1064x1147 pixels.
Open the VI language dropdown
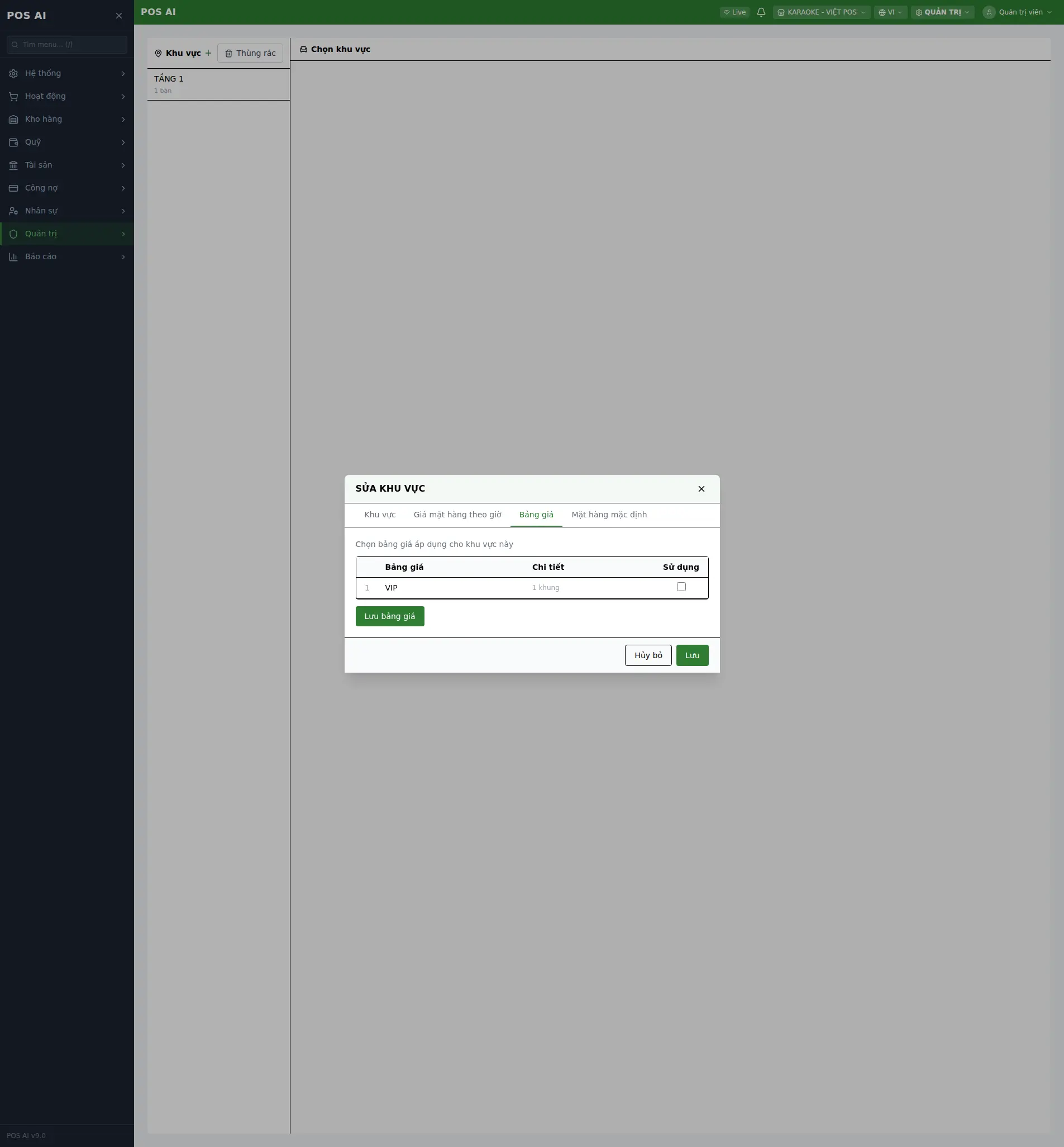pyautogui.click(x=890, y=12)
